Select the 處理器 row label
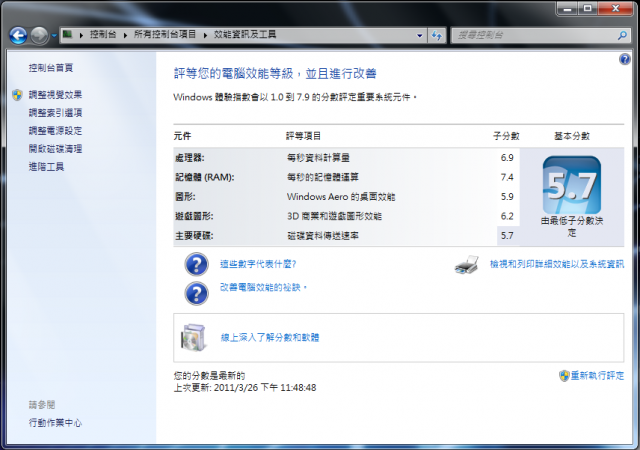This screenshot has height=450, width=640. (x=190, y=158)
